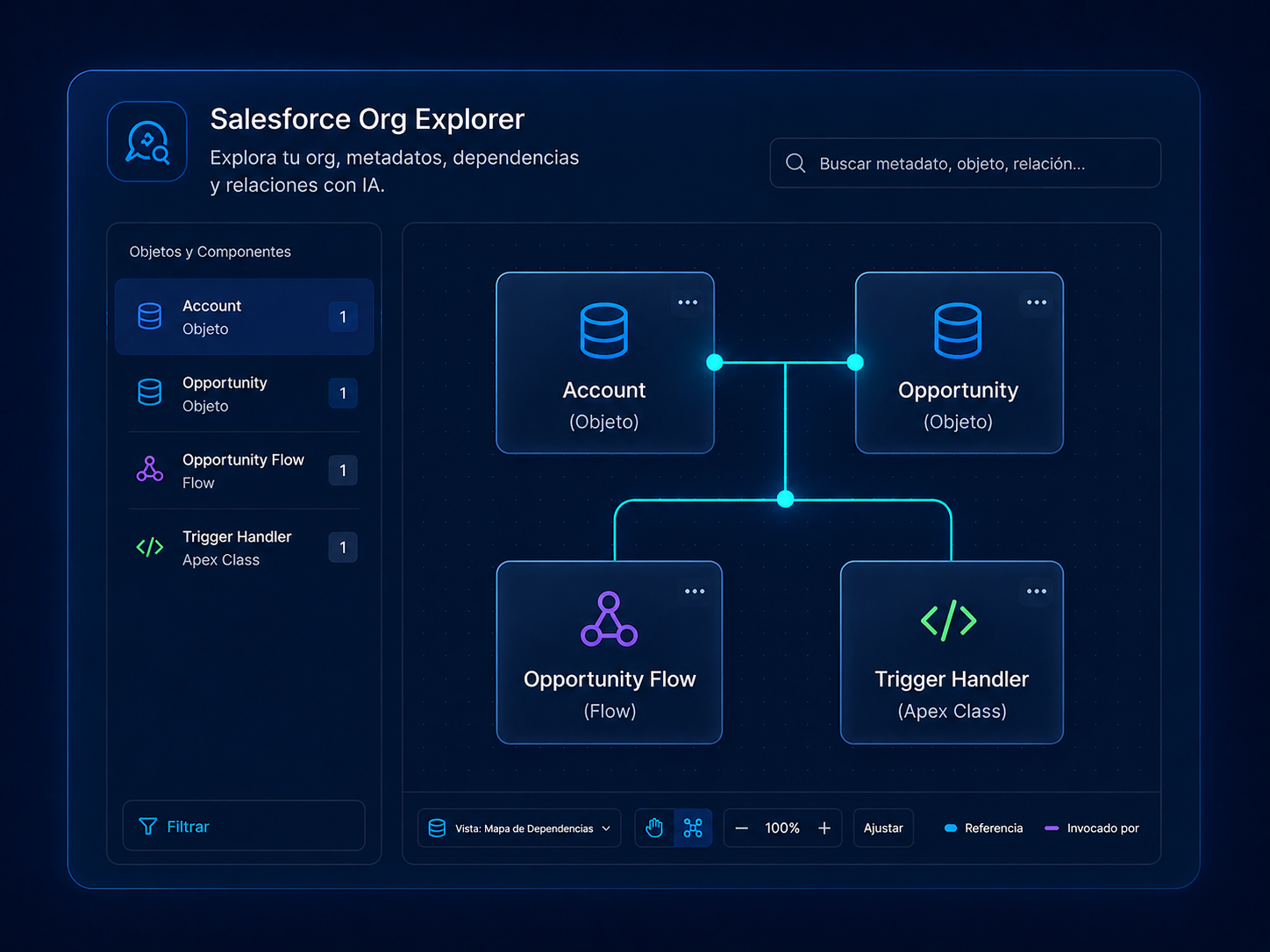Select the Opportunity row in the sidebar
Image resolution: width=1270 pixels, height=952 pixels.
(244, 394)
